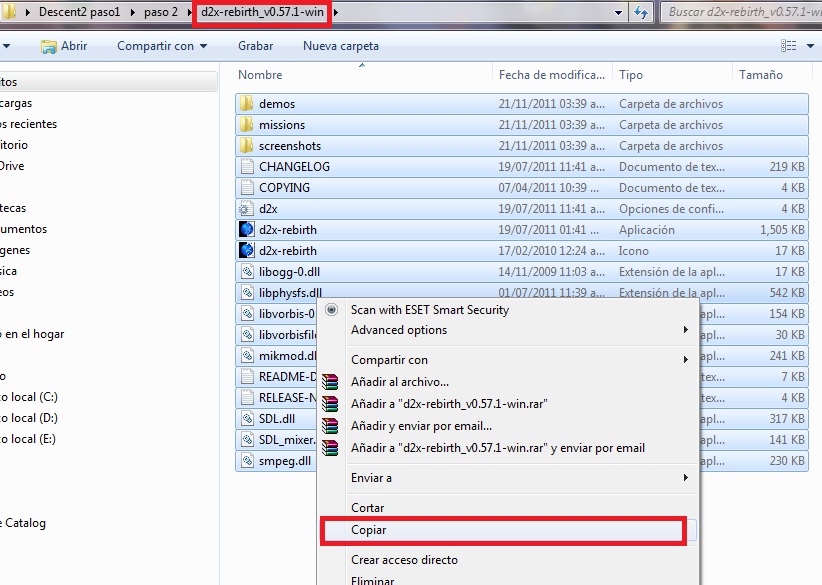822x585 pixels.
Task: Select the Catalog item in sidebar
Action: click(x=23, y=523)
